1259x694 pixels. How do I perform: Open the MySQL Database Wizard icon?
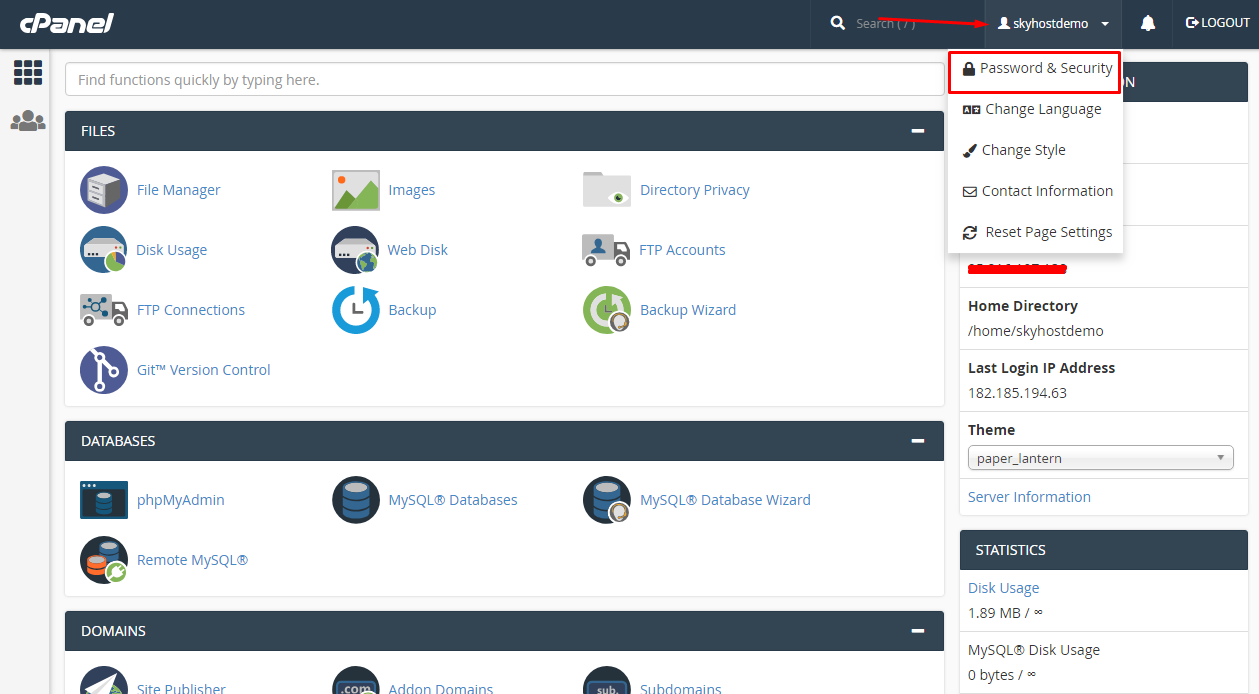(x=607, y=500)
